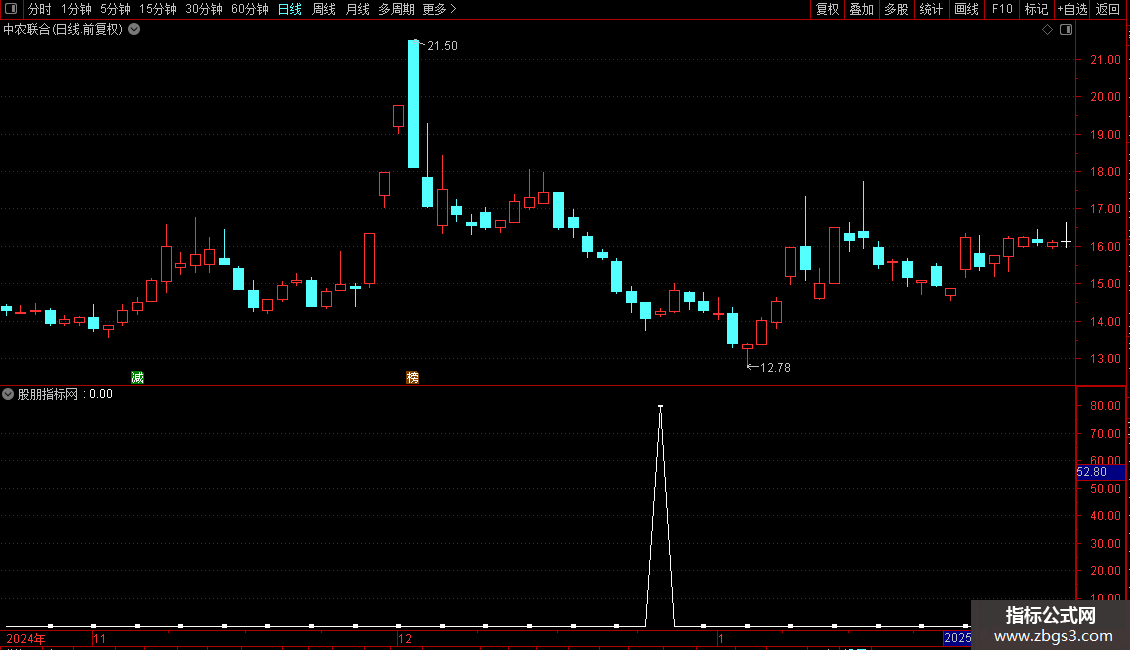Open the 多周期 multi-period view
Image resolution: width=1130 pixels, height=650 pixels.
[x=396, y=9]
